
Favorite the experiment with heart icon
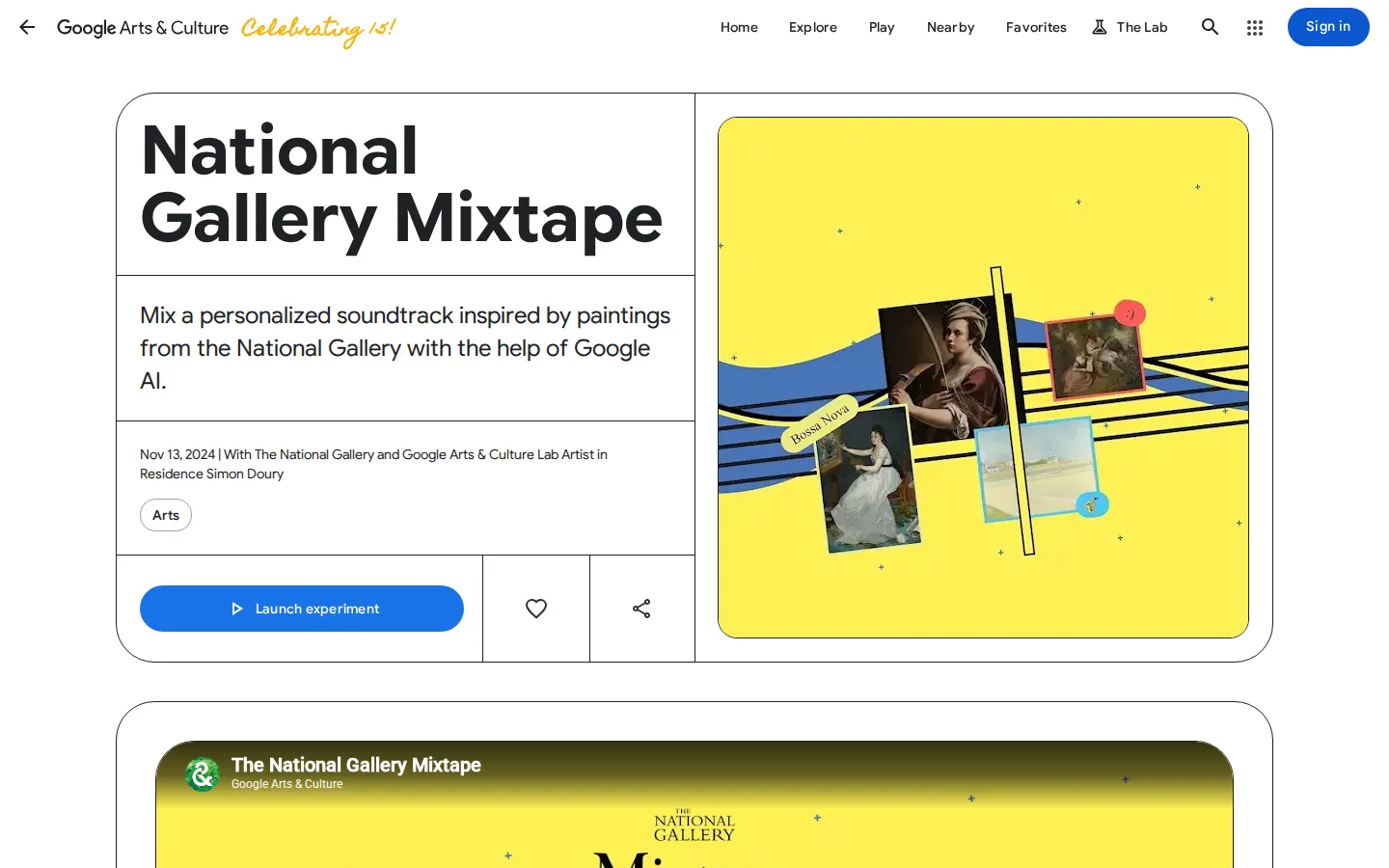pyautogui.click(x=536, y=609)
